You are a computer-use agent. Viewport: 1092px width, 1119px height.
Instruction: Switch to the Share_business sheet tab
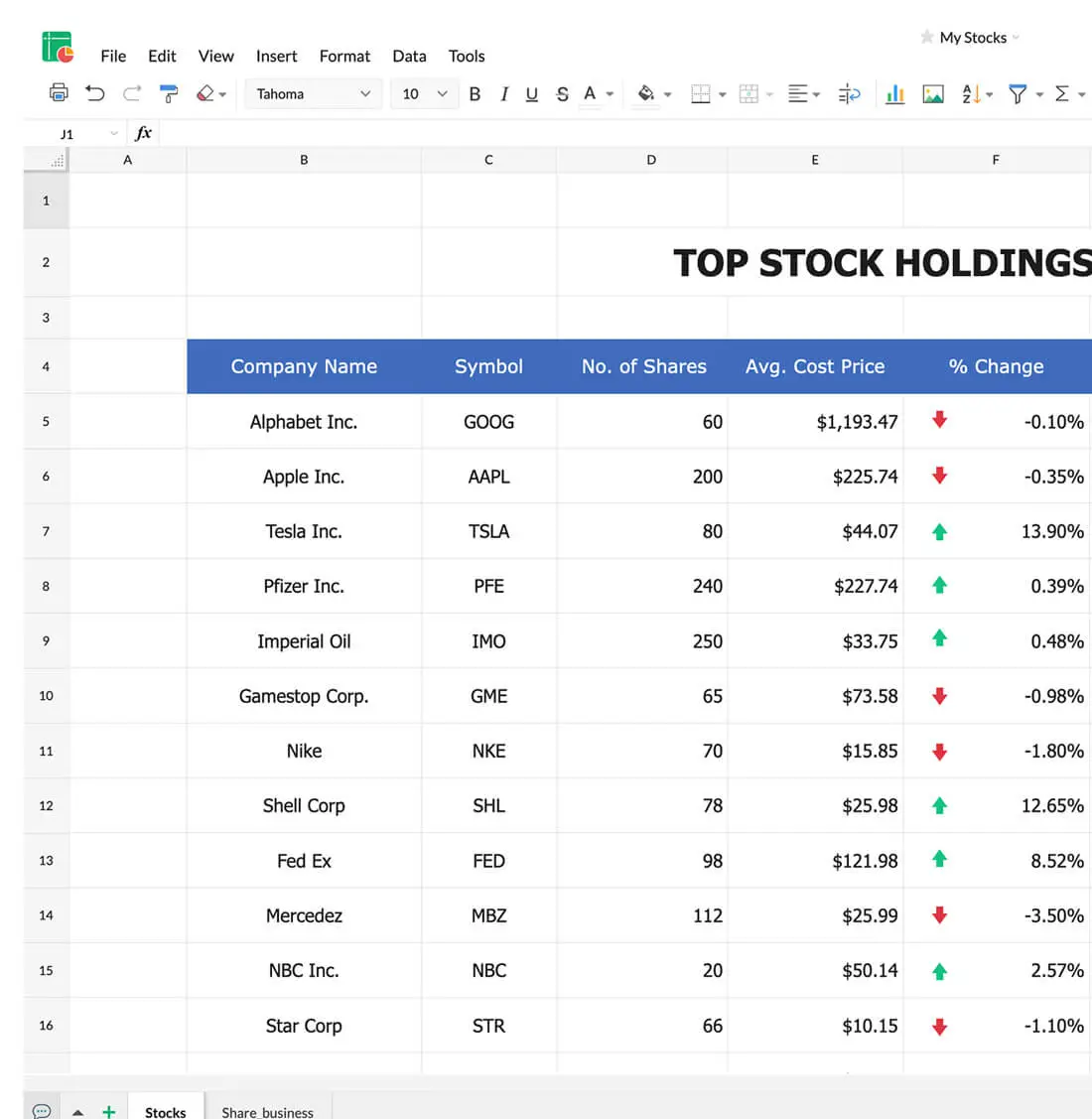[x=267, y=1112]
